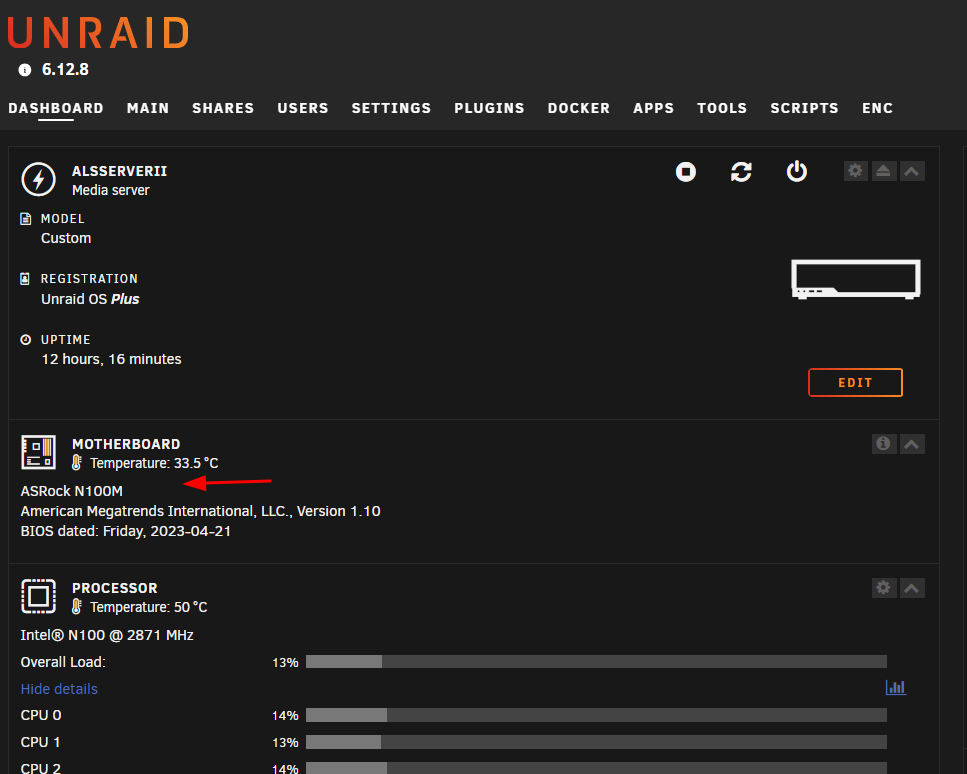The image size is (967, 774).
Task: Click the Overall Load progress bar
Action: coord(596,662)
